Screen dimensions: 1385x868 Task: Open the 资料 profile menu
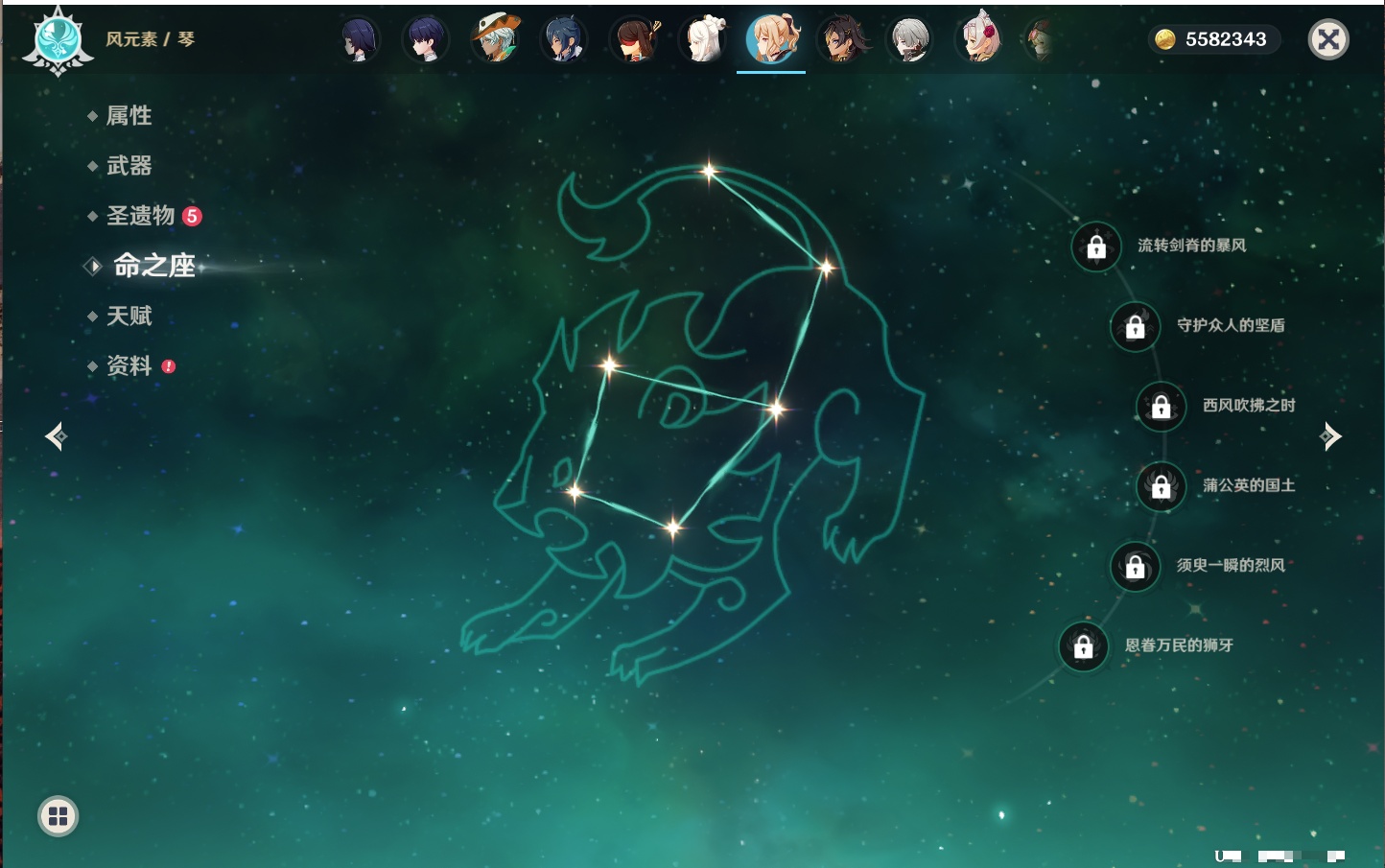click(129, 365)
